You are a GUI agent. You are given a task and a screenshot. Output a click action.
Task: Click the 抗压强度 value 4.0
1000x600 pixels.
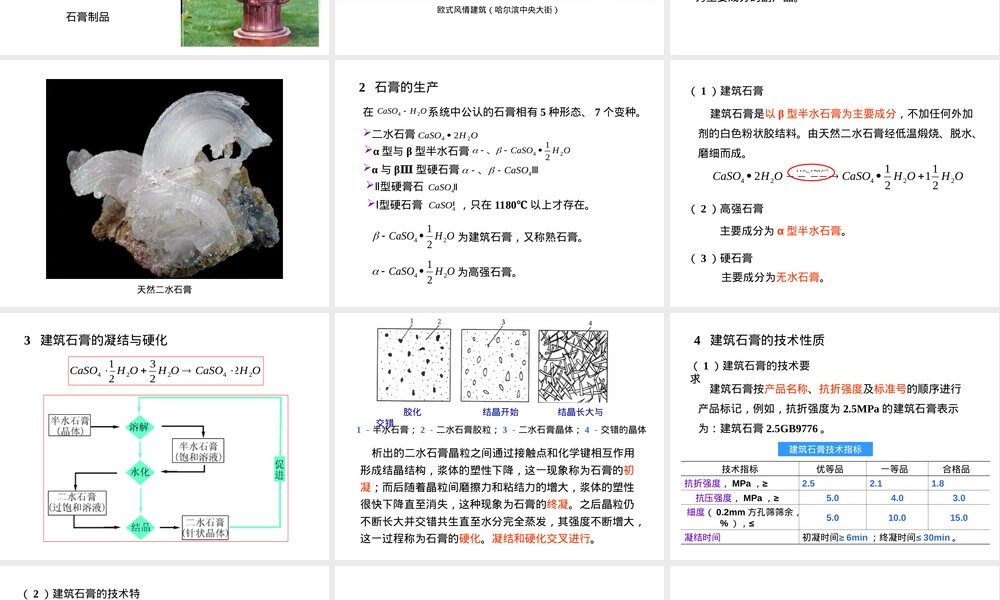click(x=897, y=498)
